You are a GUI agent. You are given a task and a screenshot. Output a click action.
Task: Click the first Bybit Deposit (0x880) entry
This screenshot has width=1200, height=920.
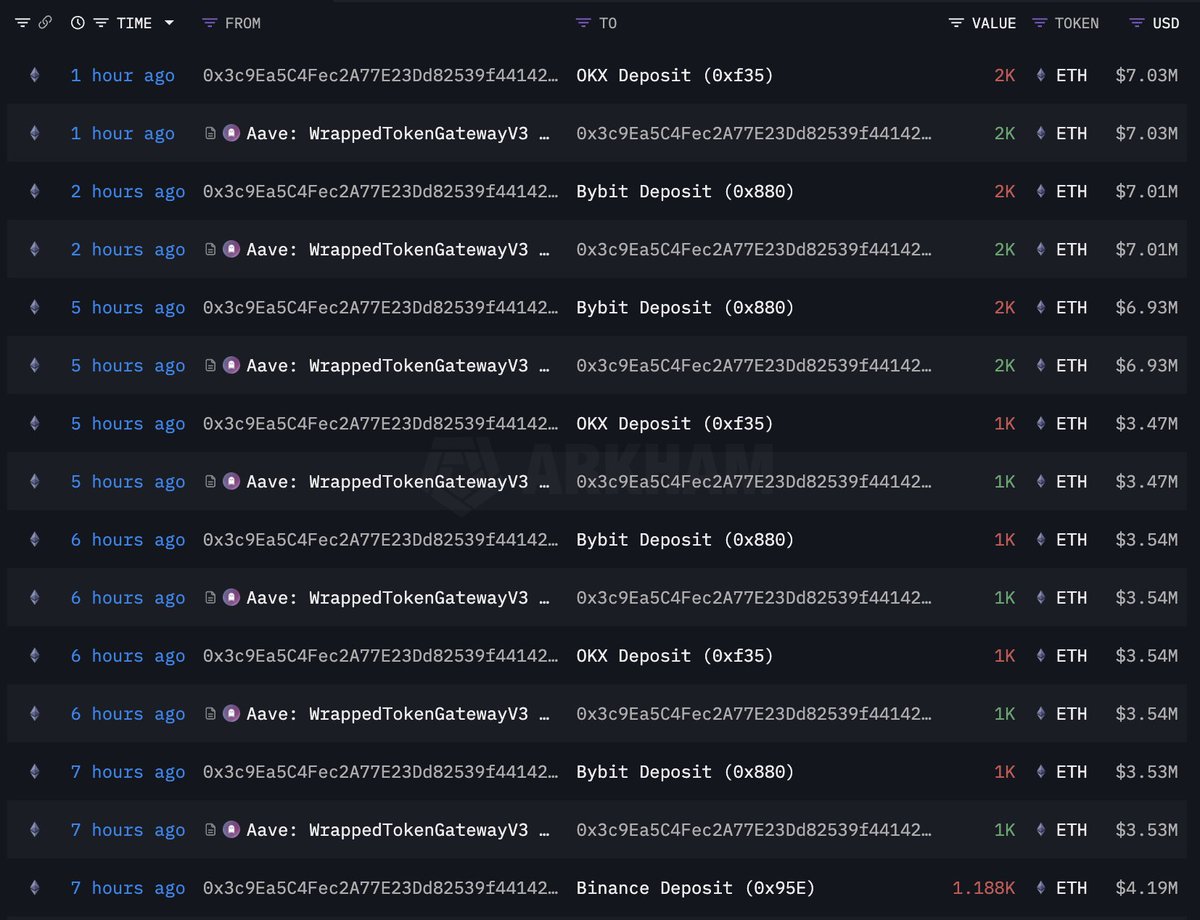[x=685, y=191]
